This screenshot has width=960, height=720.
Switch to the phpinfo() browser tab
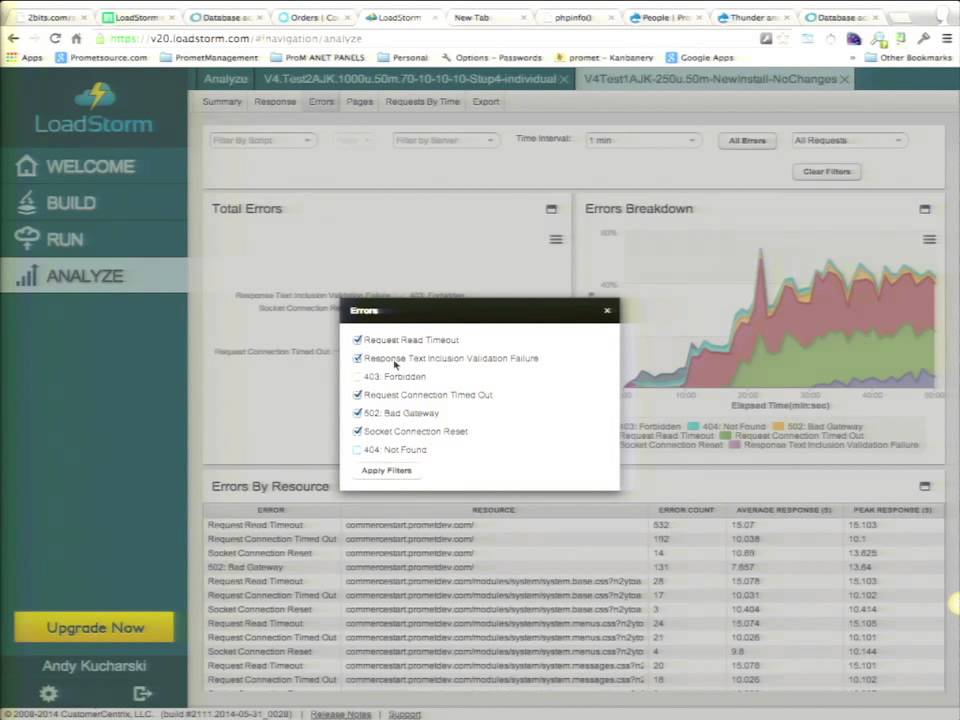[x=573, y=18]
